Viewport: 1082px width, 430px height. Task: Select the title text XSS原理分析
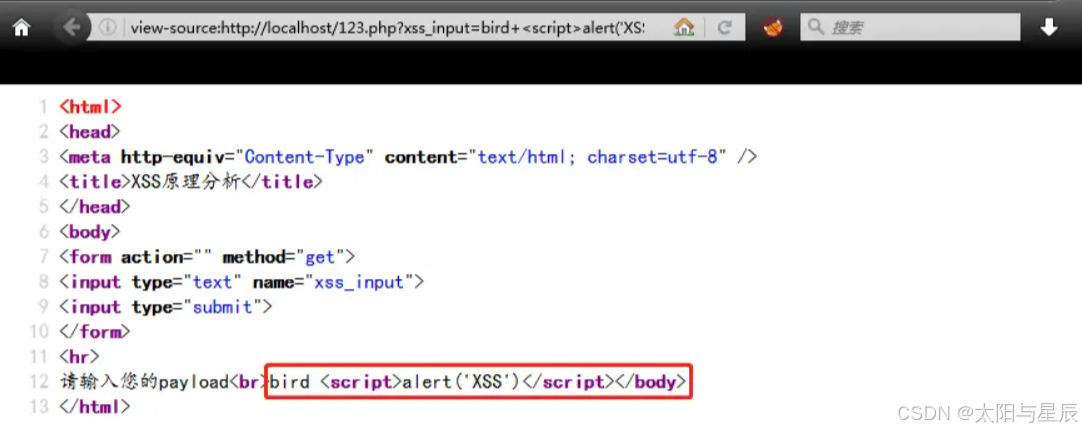(184, 182)
